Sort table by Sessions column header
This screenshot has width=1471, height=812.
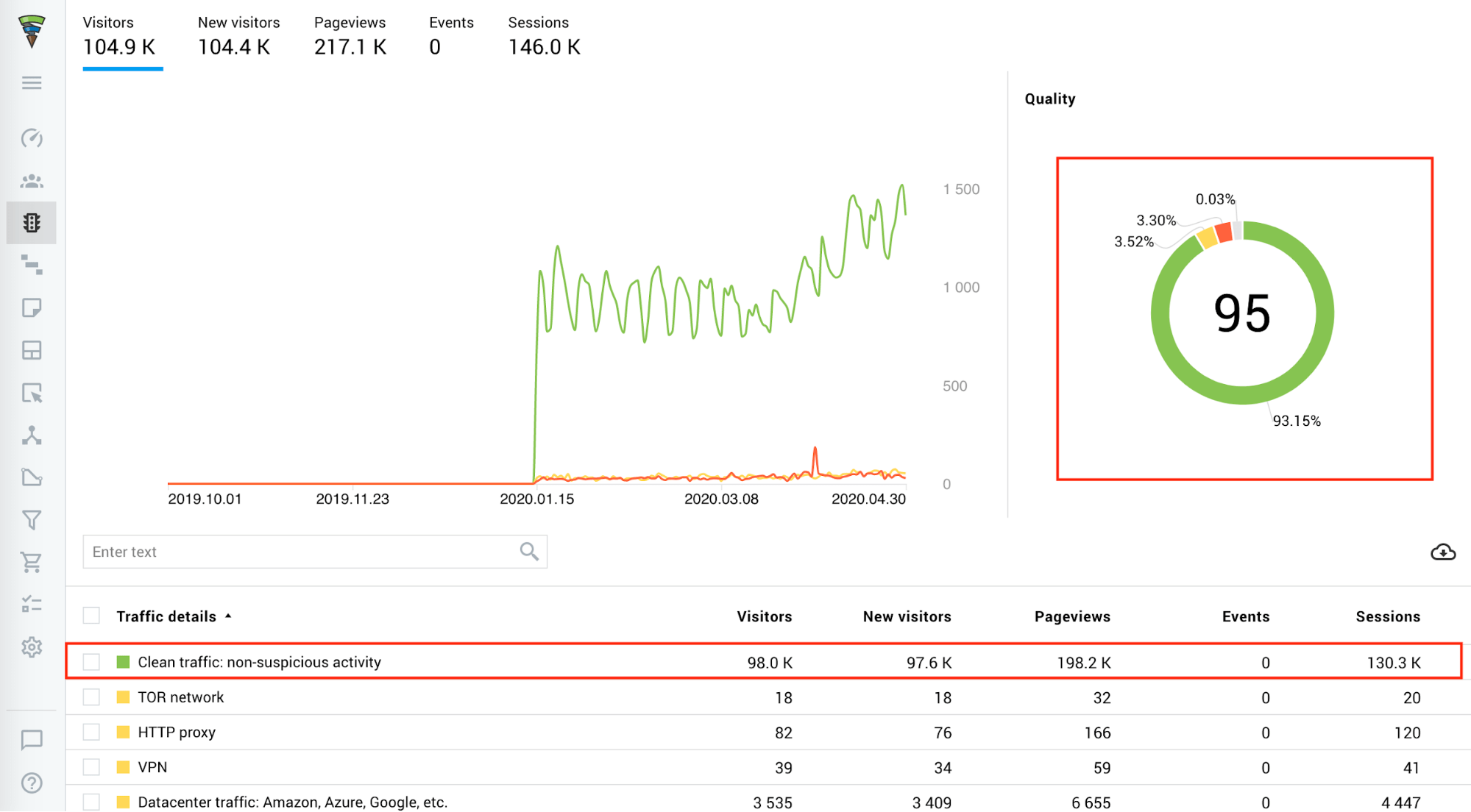click(x=1388, y=616)
